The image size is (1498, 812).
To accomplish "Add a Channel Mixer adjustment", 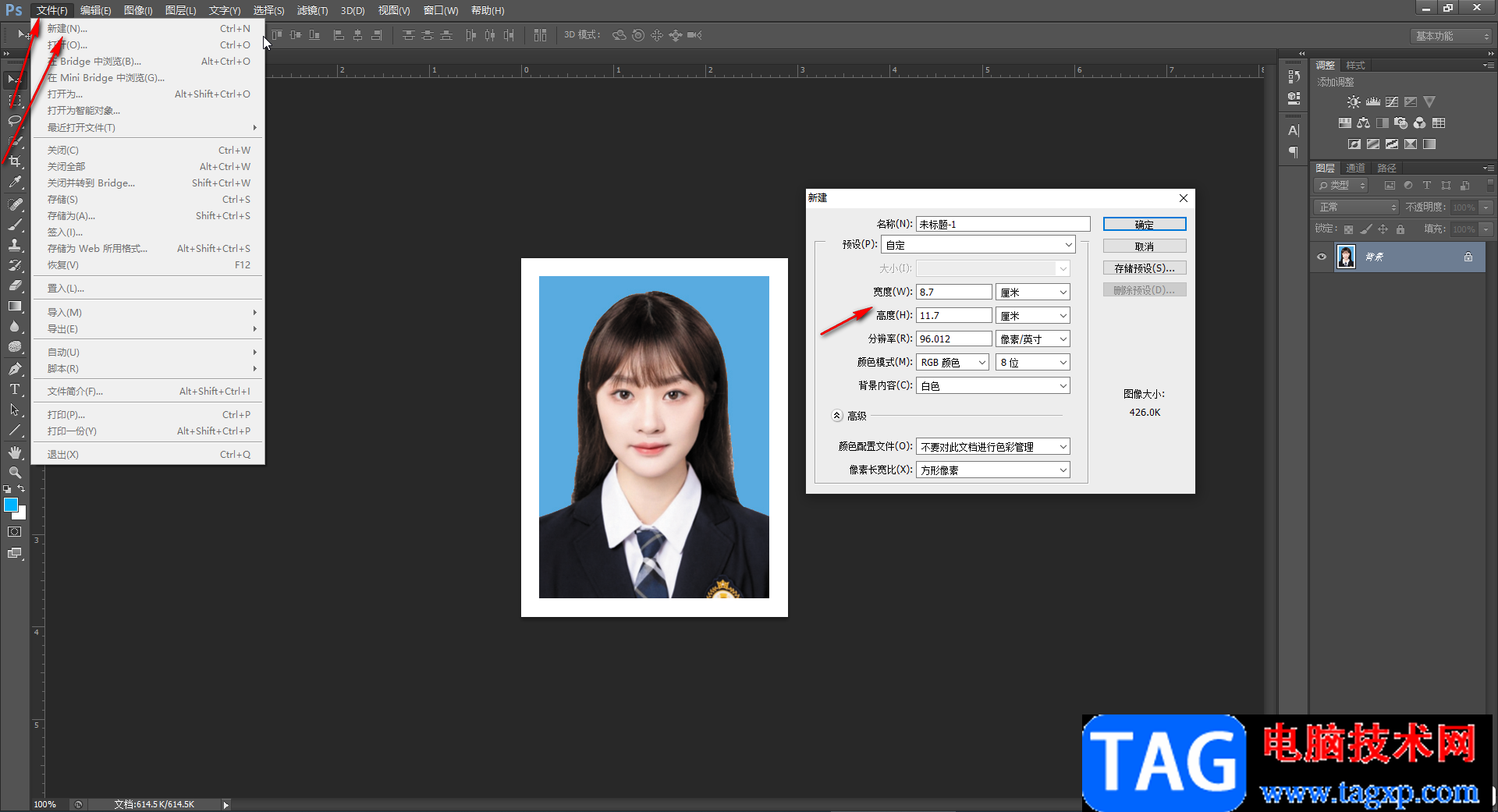I will 1420,123.
